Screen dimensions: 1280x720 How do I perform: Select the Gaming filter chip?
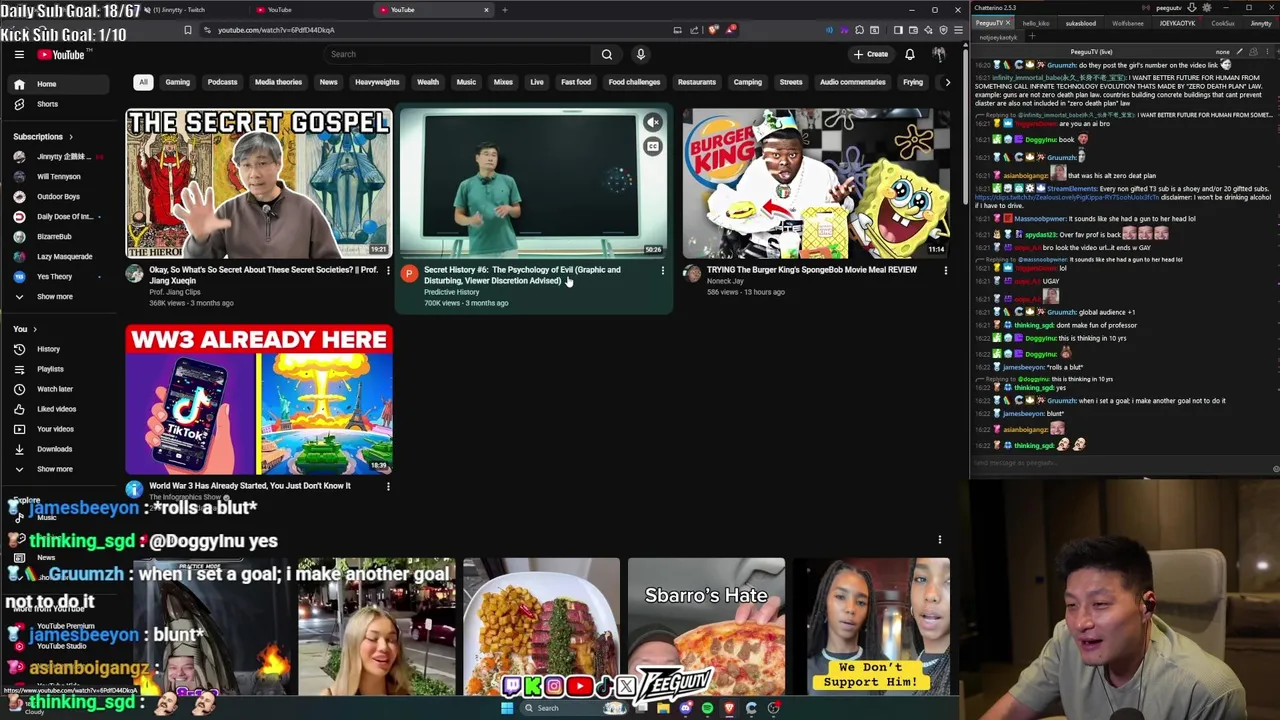177,82
